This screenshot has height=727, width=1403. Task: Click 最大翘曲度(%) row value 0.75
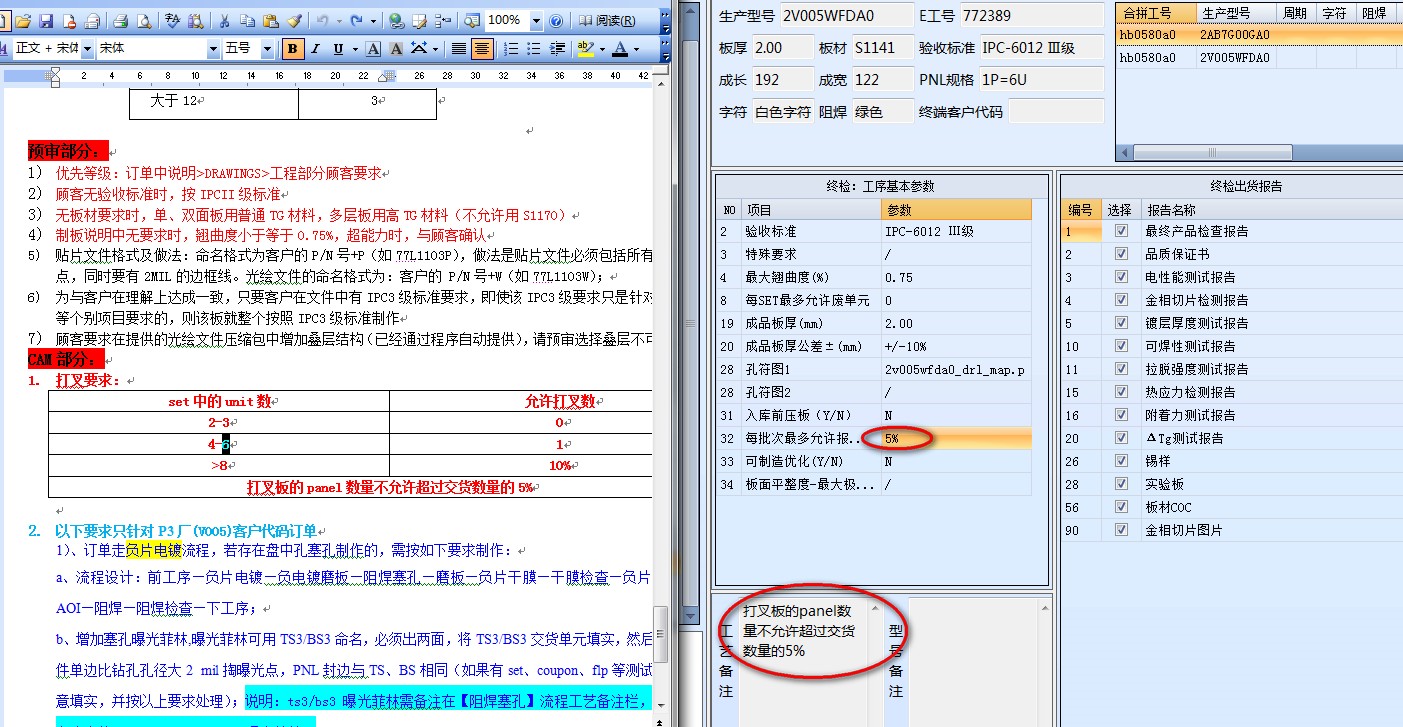click(956, 277)
